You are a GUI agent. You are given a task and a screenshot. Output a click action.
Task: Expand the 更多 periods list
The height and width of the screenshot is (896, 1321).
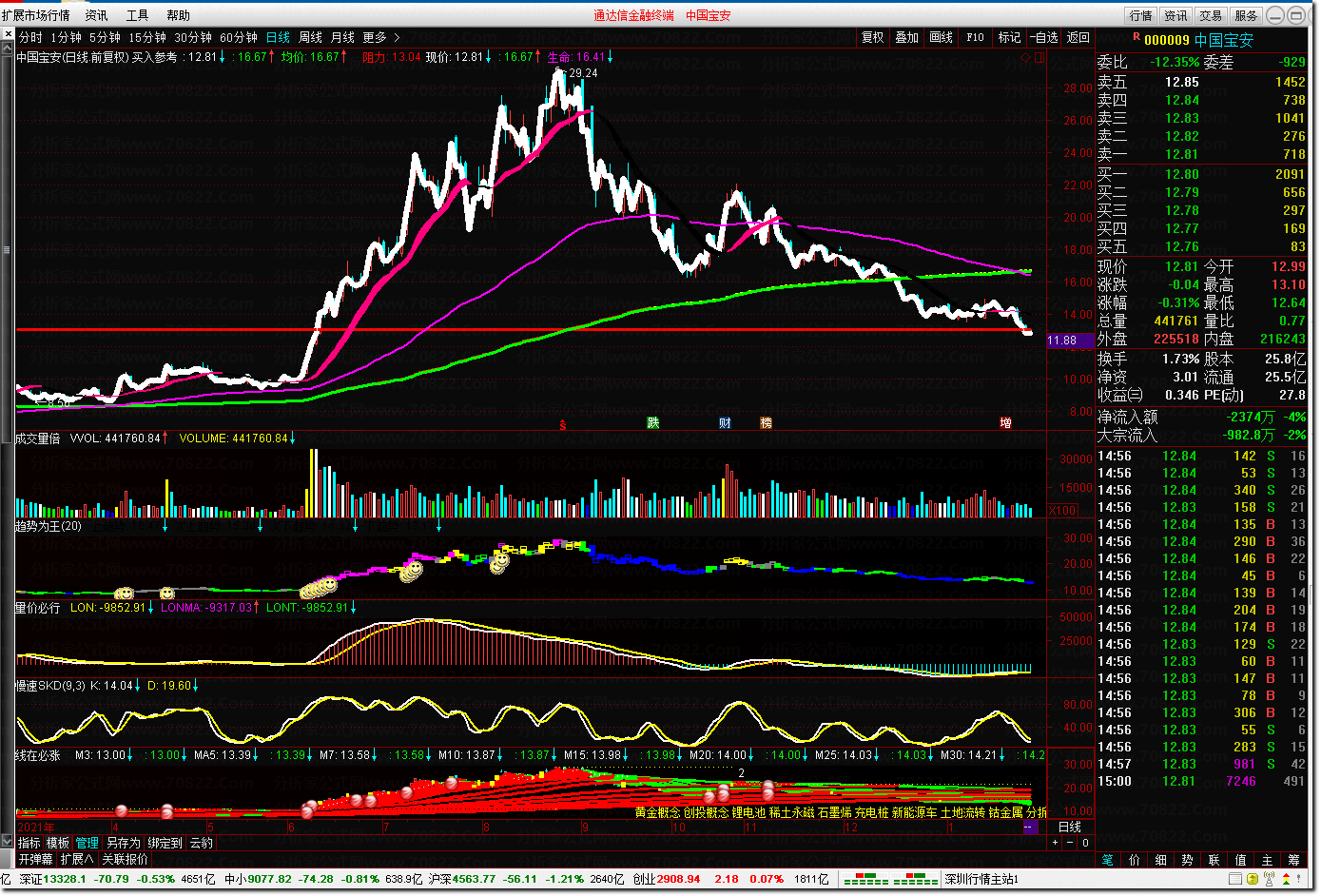coord(380,37)
